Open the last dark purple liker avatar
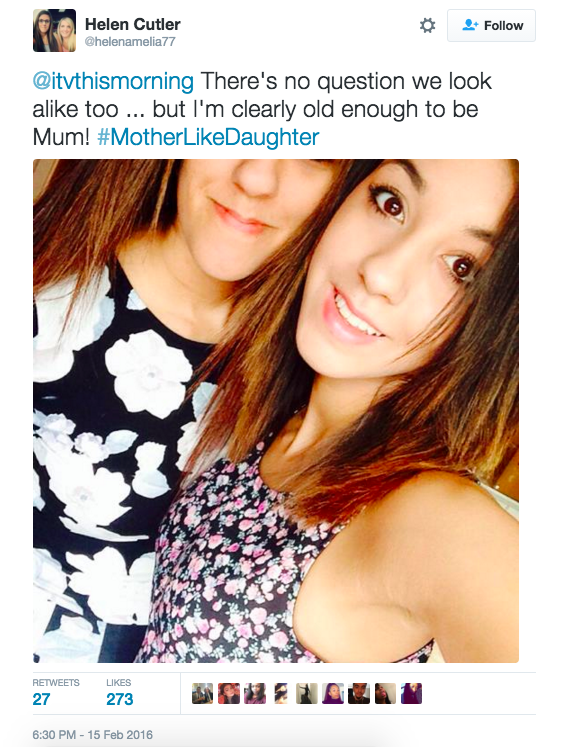The image size is (568, 747). pyautogui.click(x=411, y=694)
